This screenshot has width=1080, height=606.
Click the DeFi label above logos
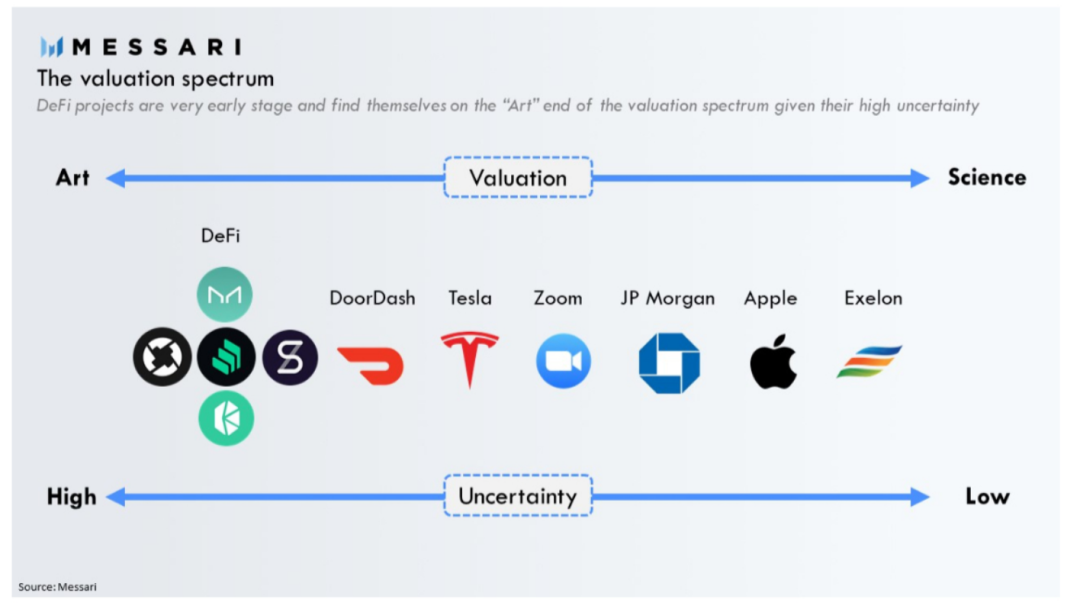pyautogui.click(x=220, y=236)
